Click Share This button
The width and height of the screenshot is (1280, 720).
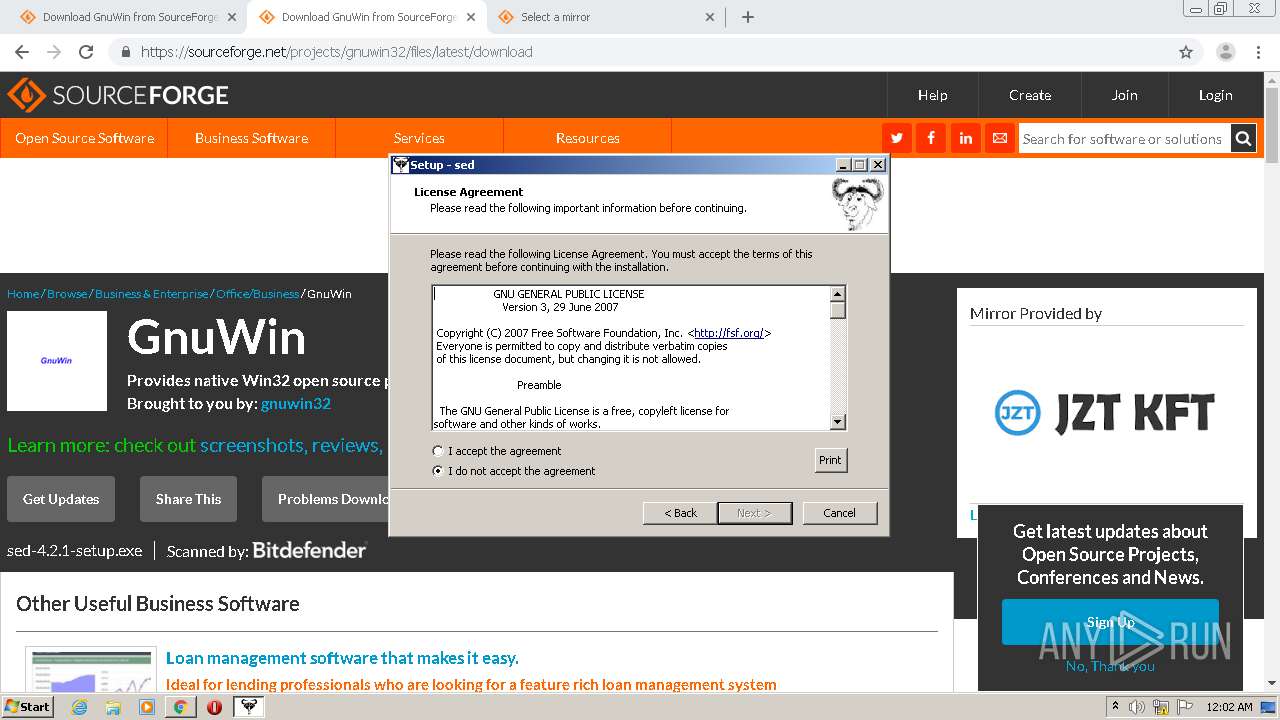(x=188, y=499)
